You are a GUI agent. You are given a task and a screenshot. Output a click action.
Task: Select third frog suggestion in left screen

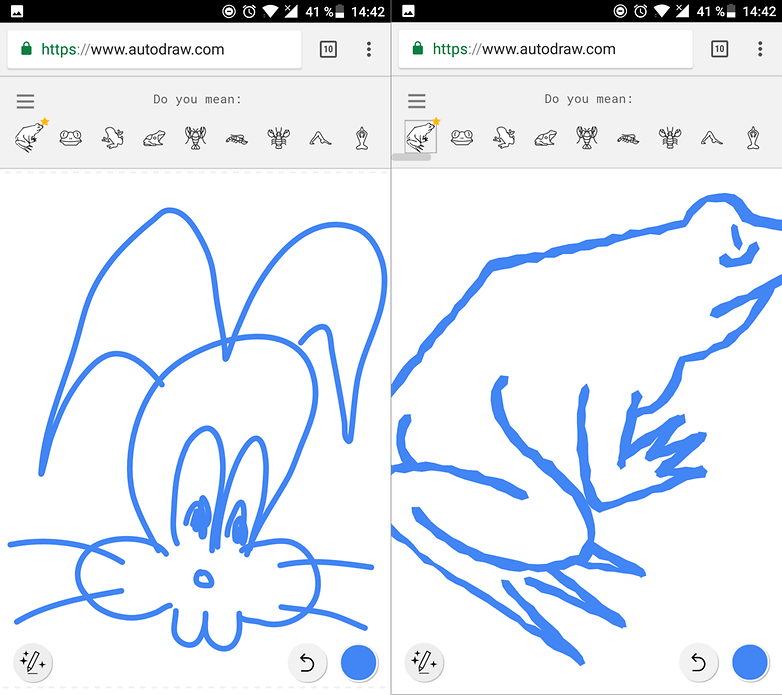[x=113, y=138]
